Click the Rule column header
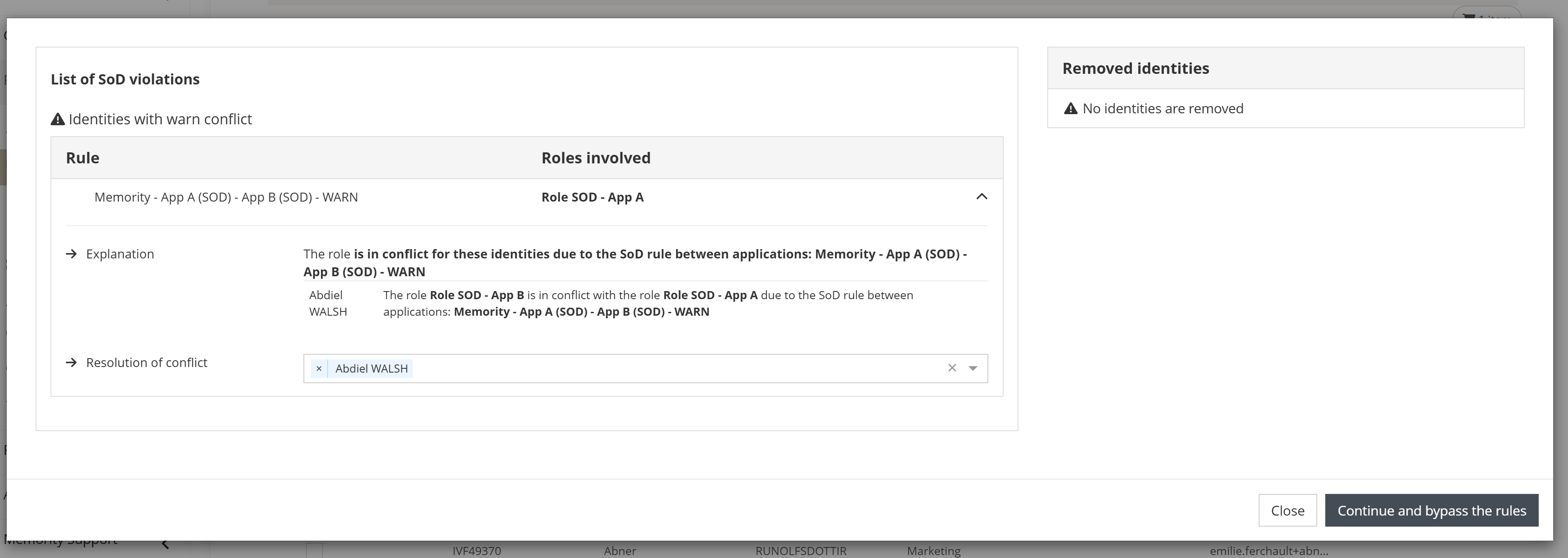 point(82,157)
